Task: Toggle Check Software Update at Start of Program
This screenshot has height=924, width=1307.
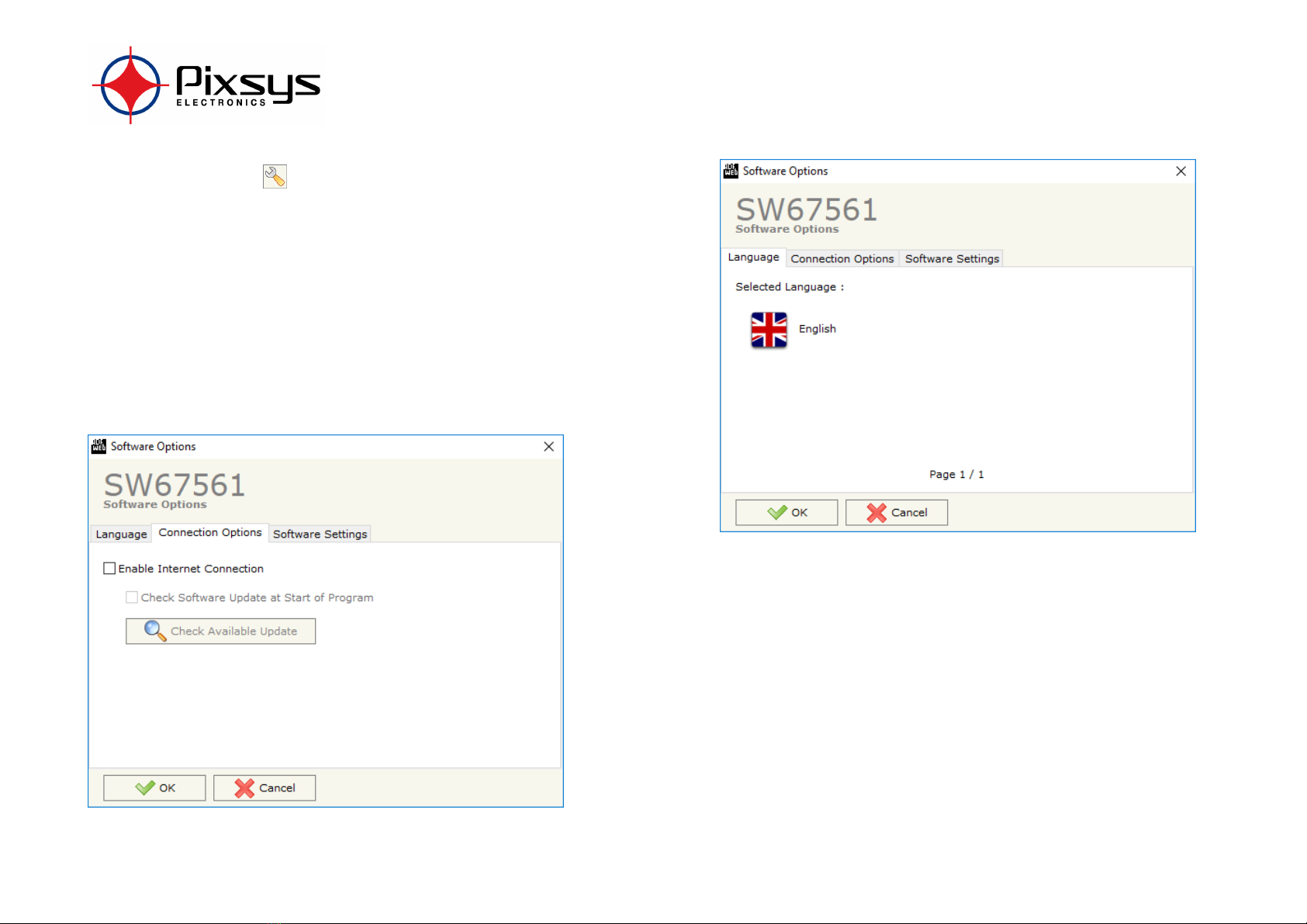Action: click(132, 597)
